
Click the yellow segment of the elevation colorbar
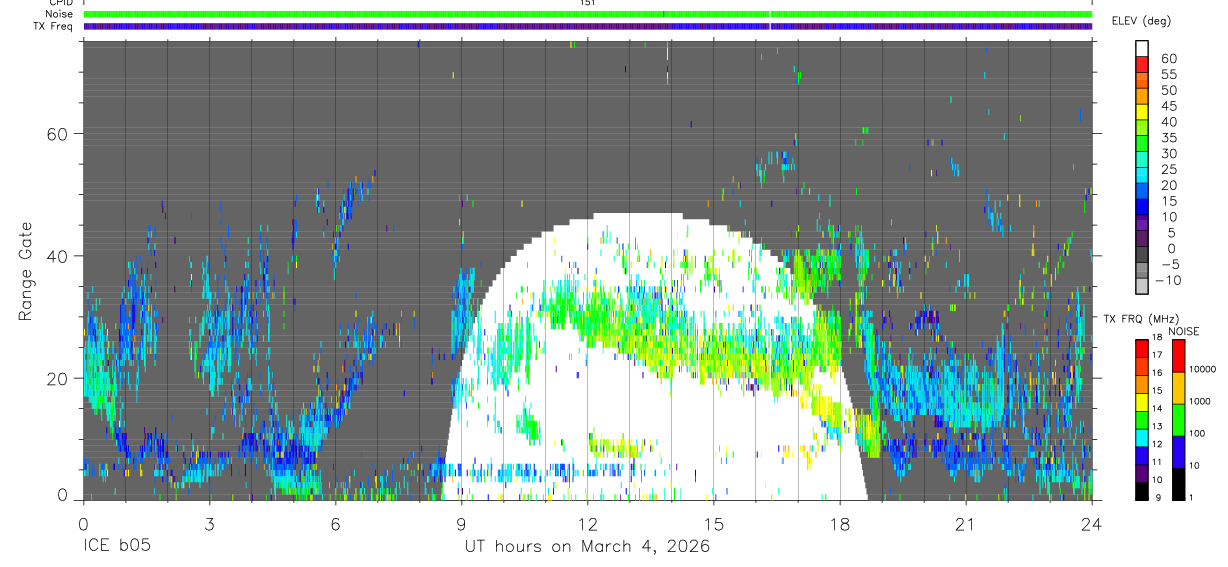click(x=1142, y=112)
